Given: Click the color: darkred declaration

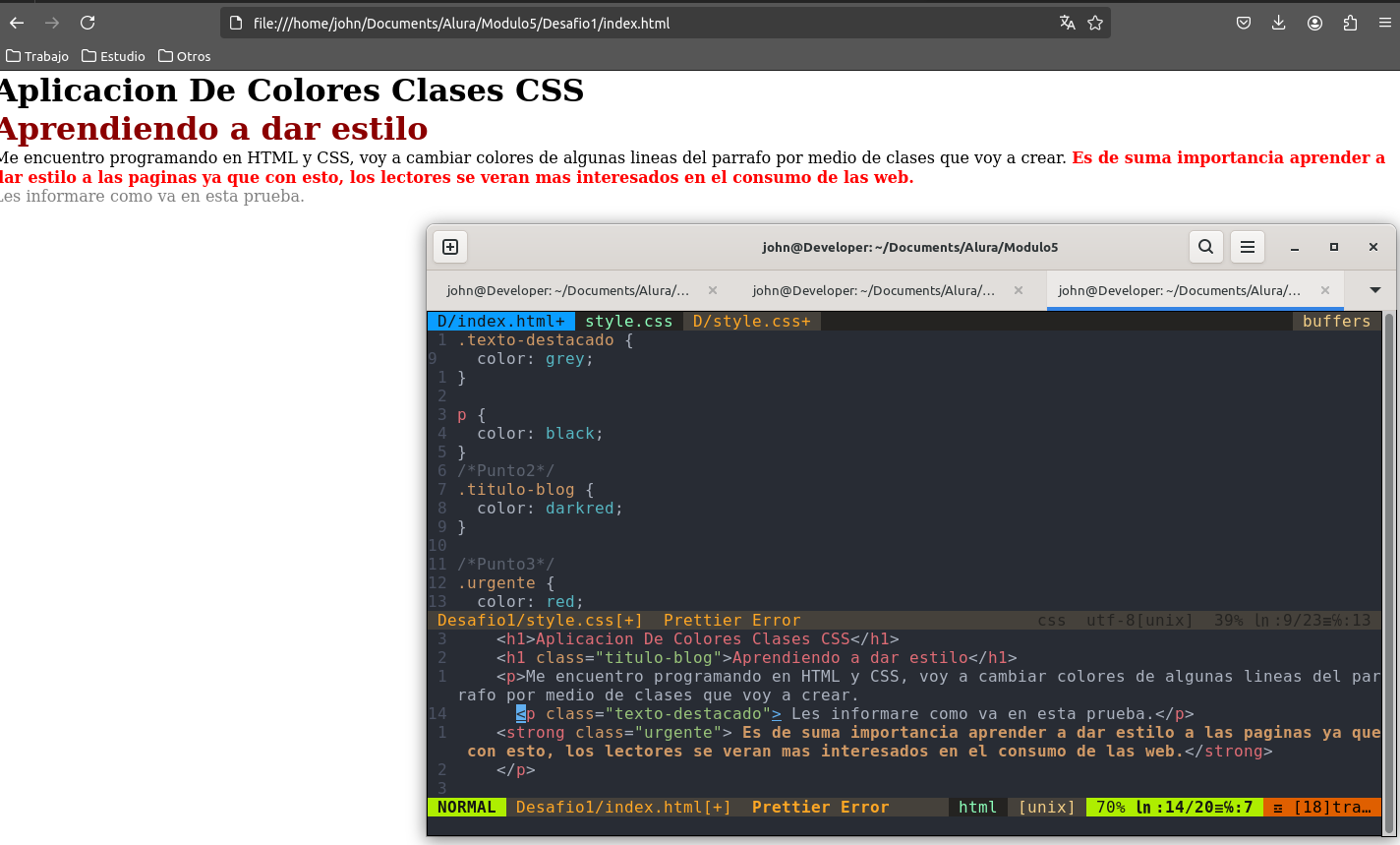Looking at the screenshot, I should coord(551,509).
